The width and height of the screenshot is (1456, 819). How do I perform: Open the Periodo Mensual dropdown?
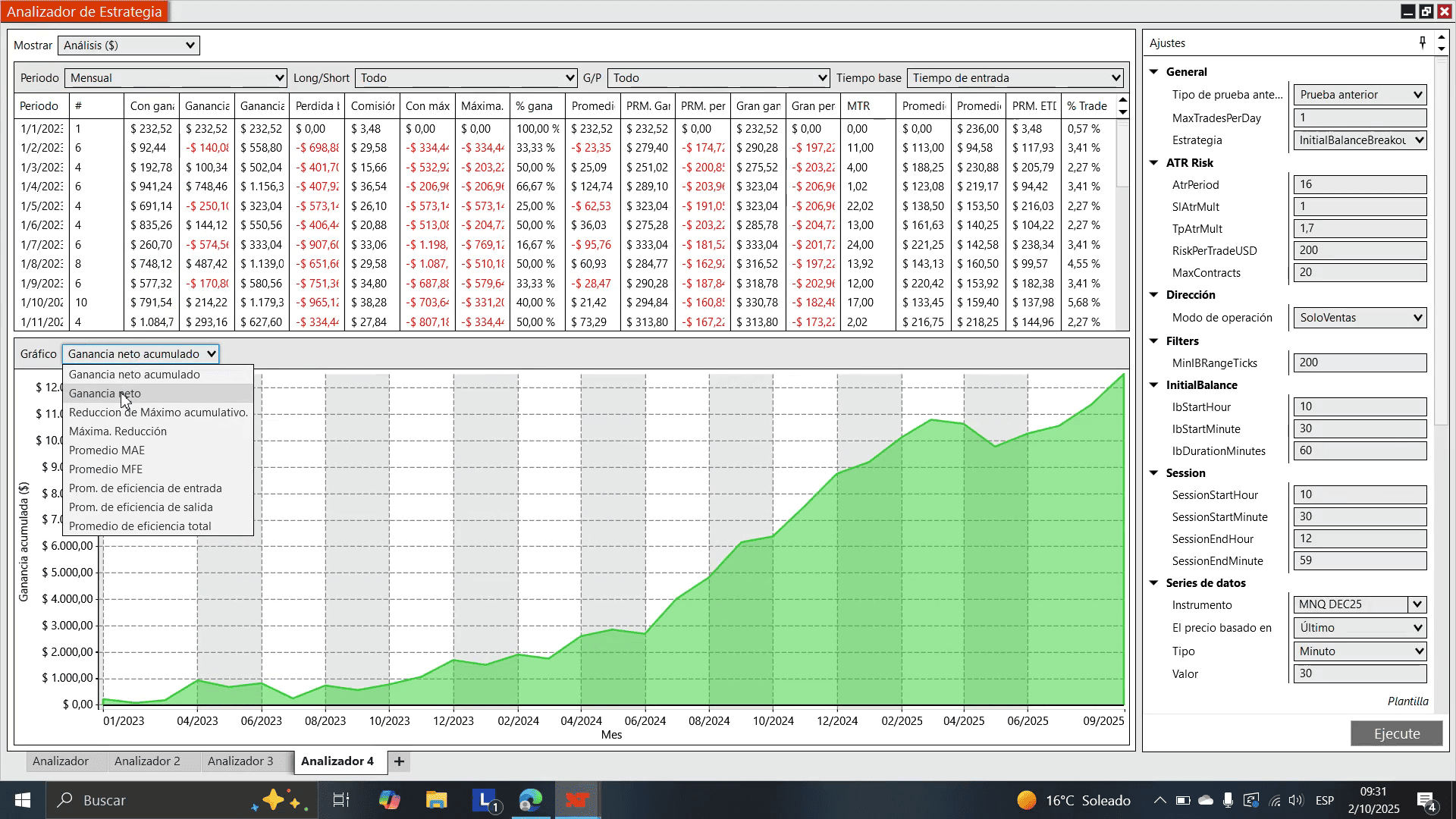click(175, 78)
